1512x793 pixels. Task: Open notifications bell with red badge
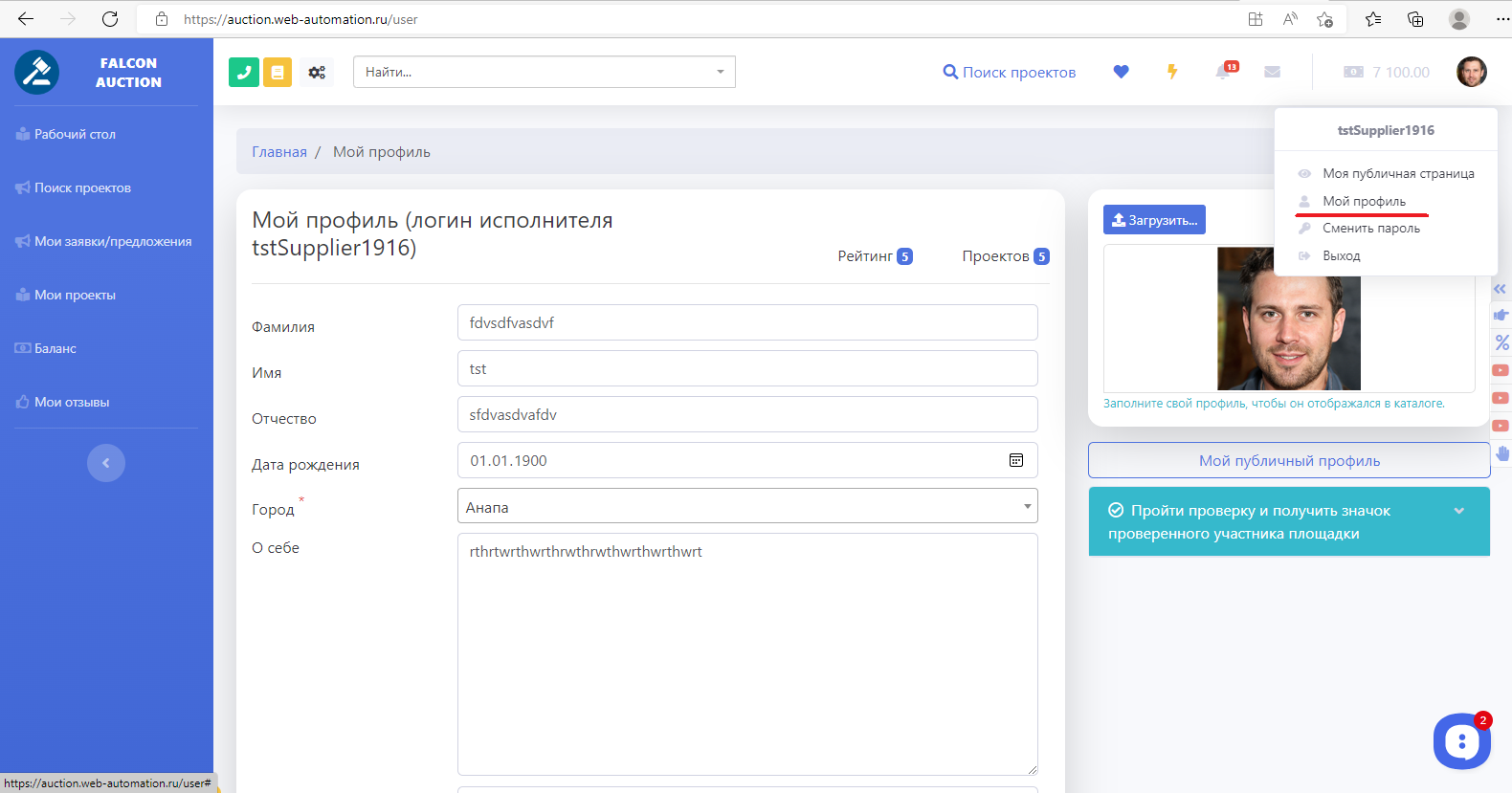point(1223,72)
